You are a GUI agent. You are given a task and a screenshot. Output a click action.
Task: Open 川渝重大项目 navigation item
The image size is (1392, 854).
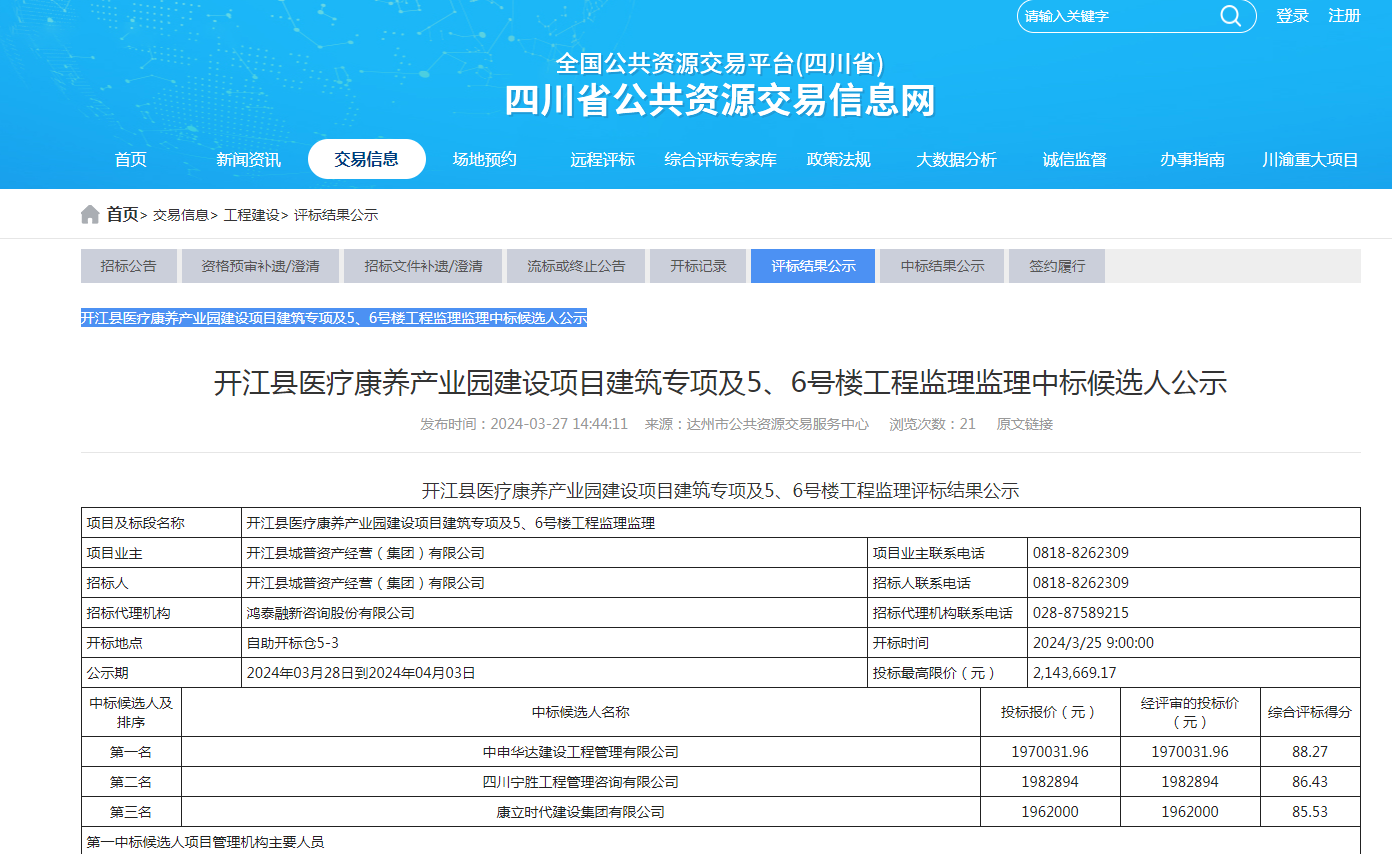(x=1310, y=160)
